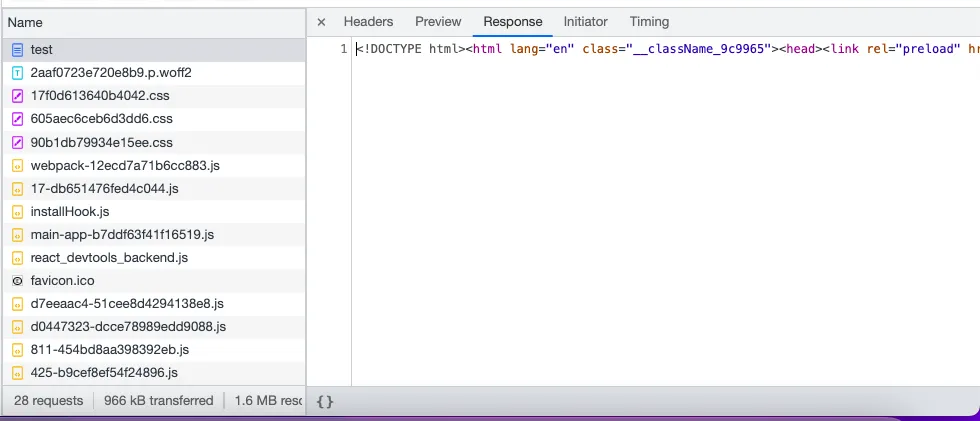Click the rel="preload" attribute text
The height and width of the screenshot is (421, 980).
point(914,49)
